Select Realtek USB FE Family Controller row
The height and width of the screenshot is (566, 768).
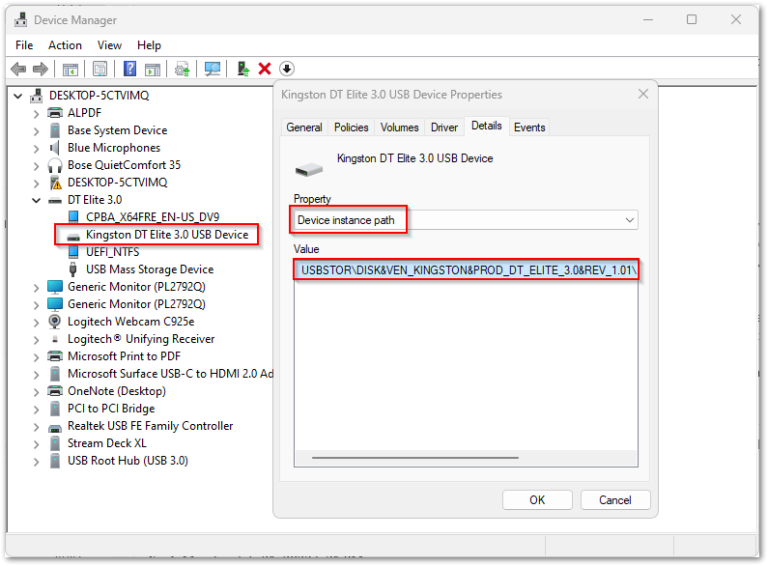coord(150,426)
